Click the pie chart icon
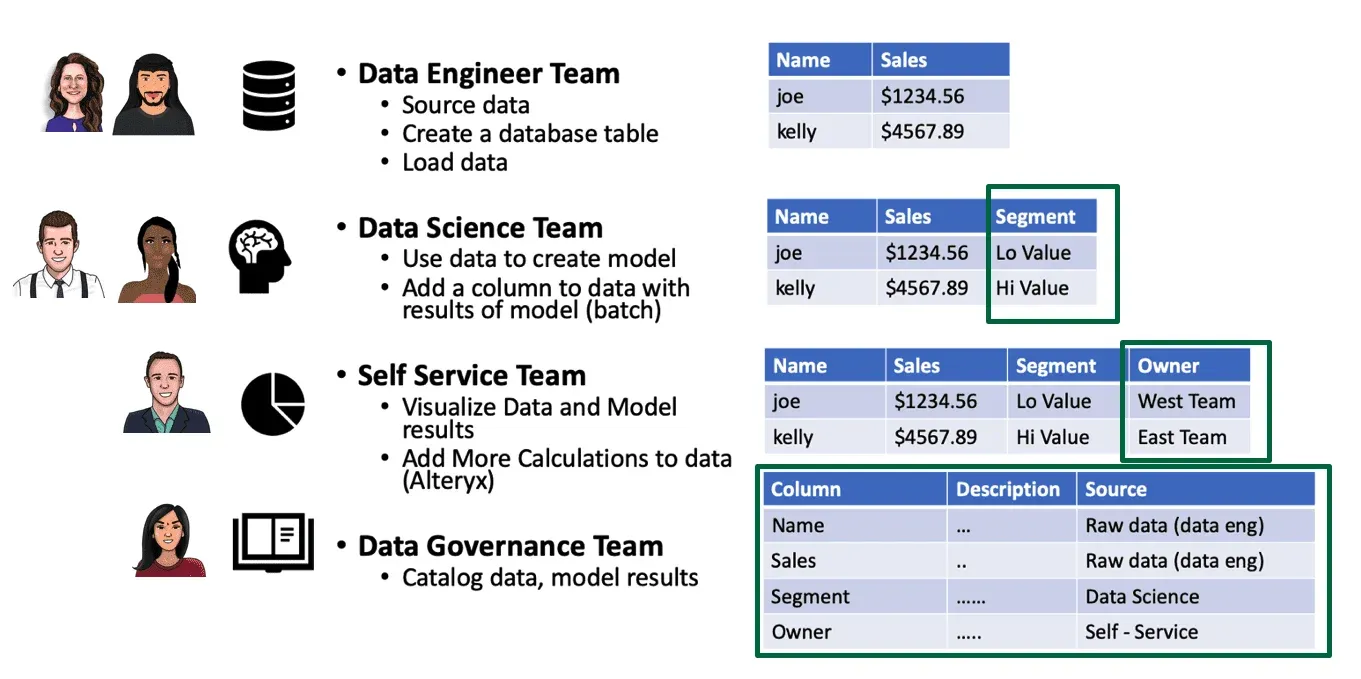Image resolution: width=1361 pixels, height=679 pixels. pyautogui.click(x=273, y=403)
